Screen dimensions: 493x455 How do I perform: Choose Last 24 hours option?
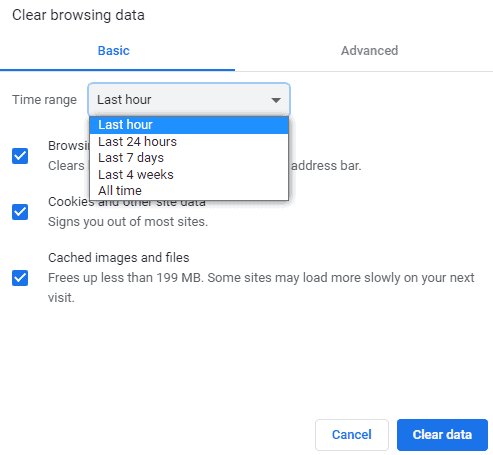coord(189,142)
